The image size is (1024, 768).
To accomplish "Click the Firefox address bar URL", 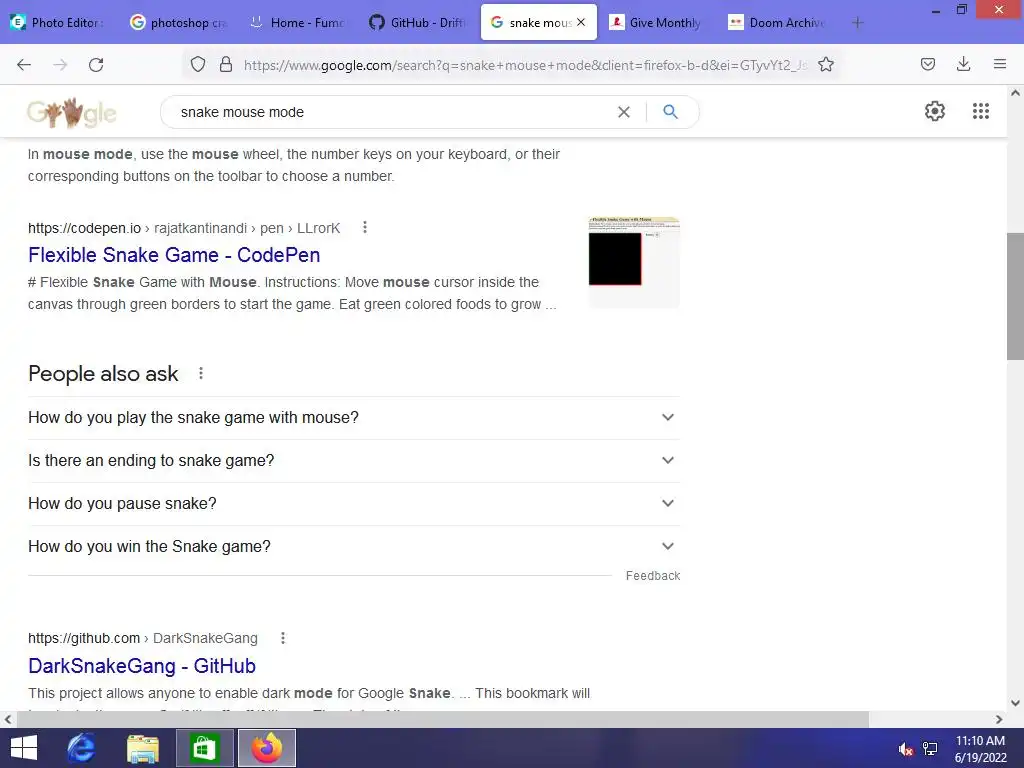I will [525, 65].
